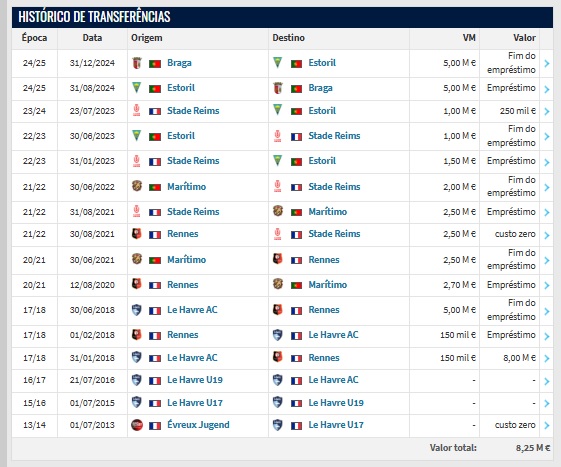Open Stade Reims link in the 31/01/2023 origin cell
The width and height of the screenshot is (561, 467).
[x=193, y=161]
